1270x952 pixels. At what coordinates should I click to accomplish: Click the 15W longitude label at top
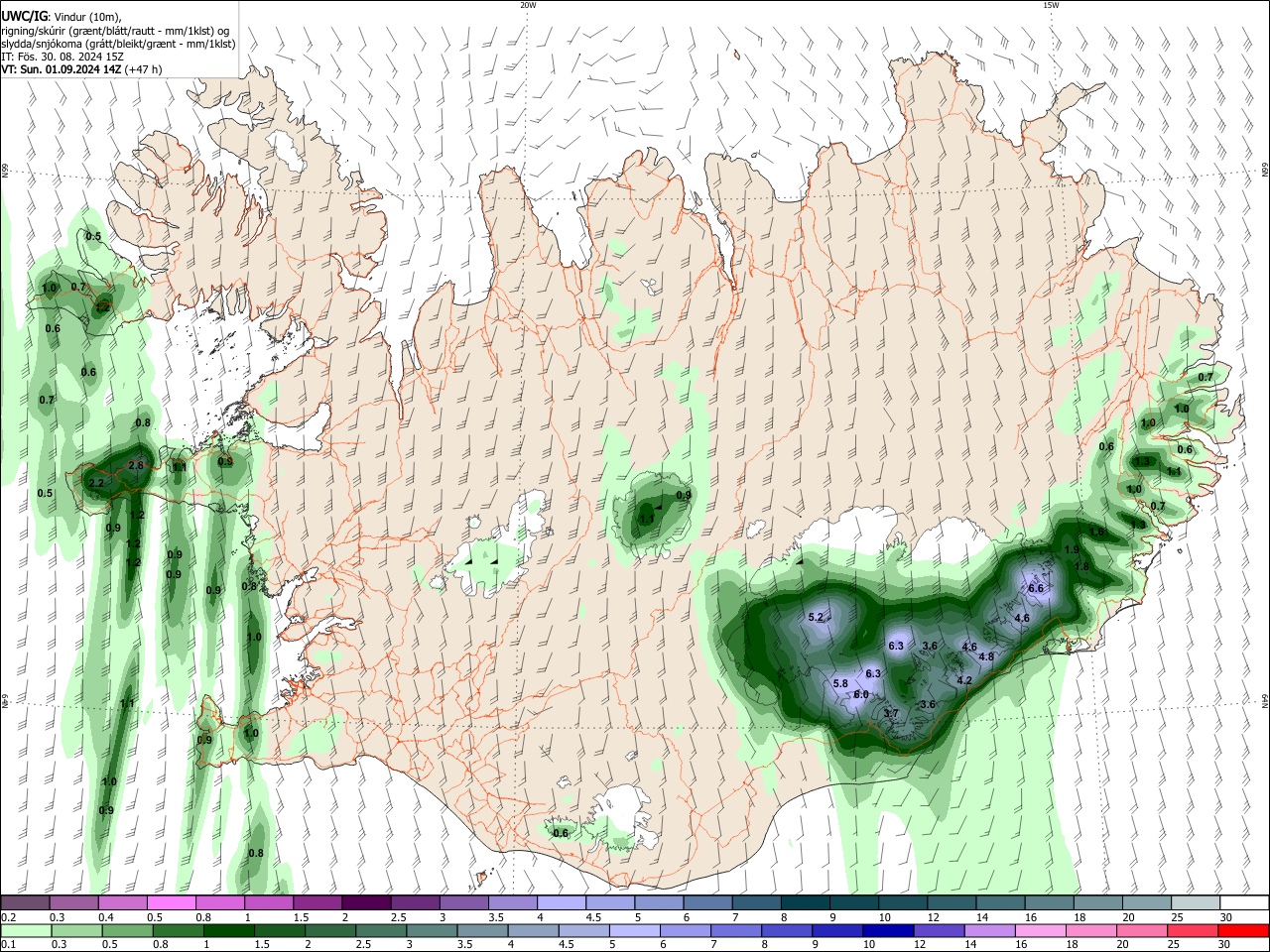click(1051, 5)
